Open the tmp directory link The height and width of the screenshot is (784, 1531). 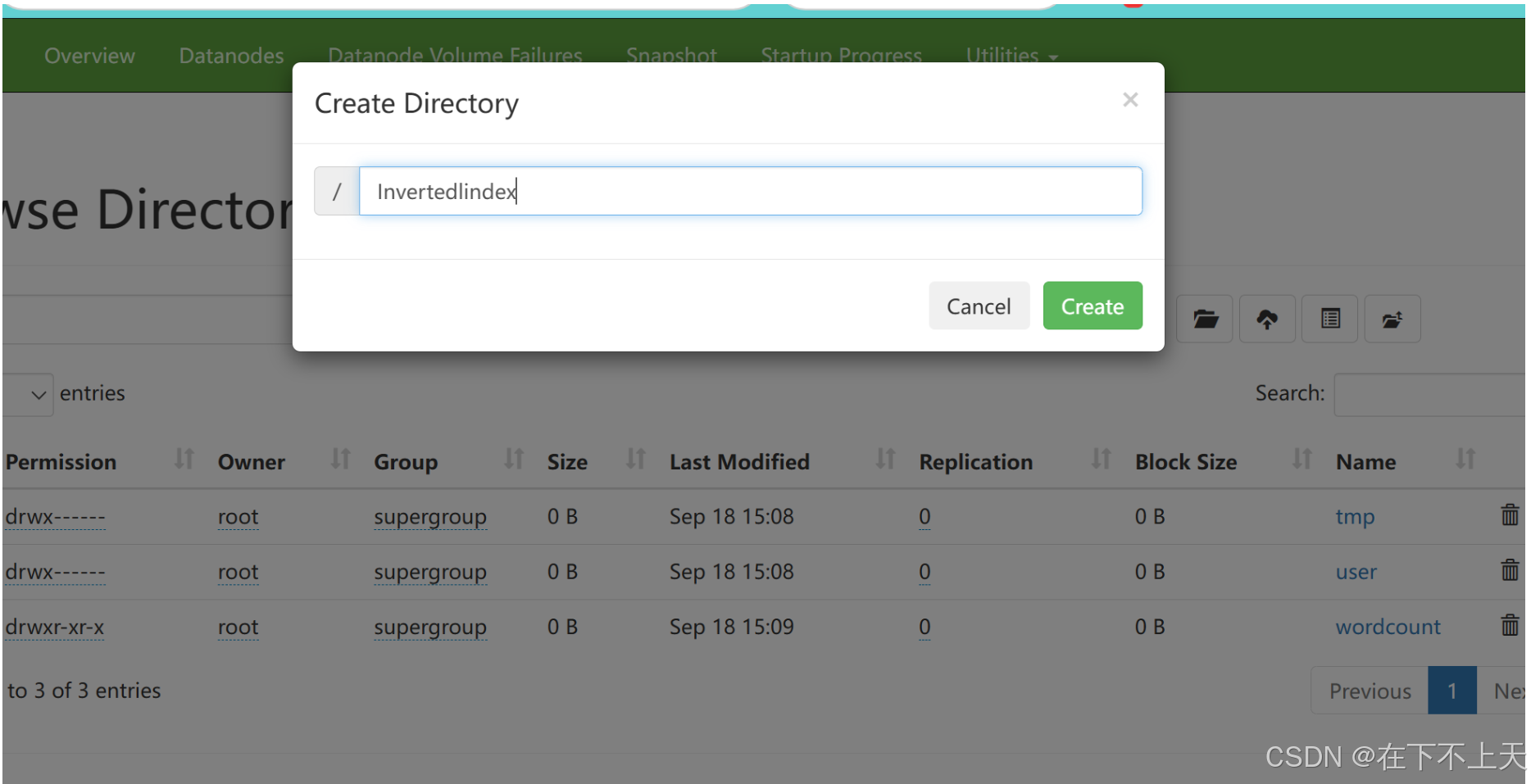tap(1355, 517)
